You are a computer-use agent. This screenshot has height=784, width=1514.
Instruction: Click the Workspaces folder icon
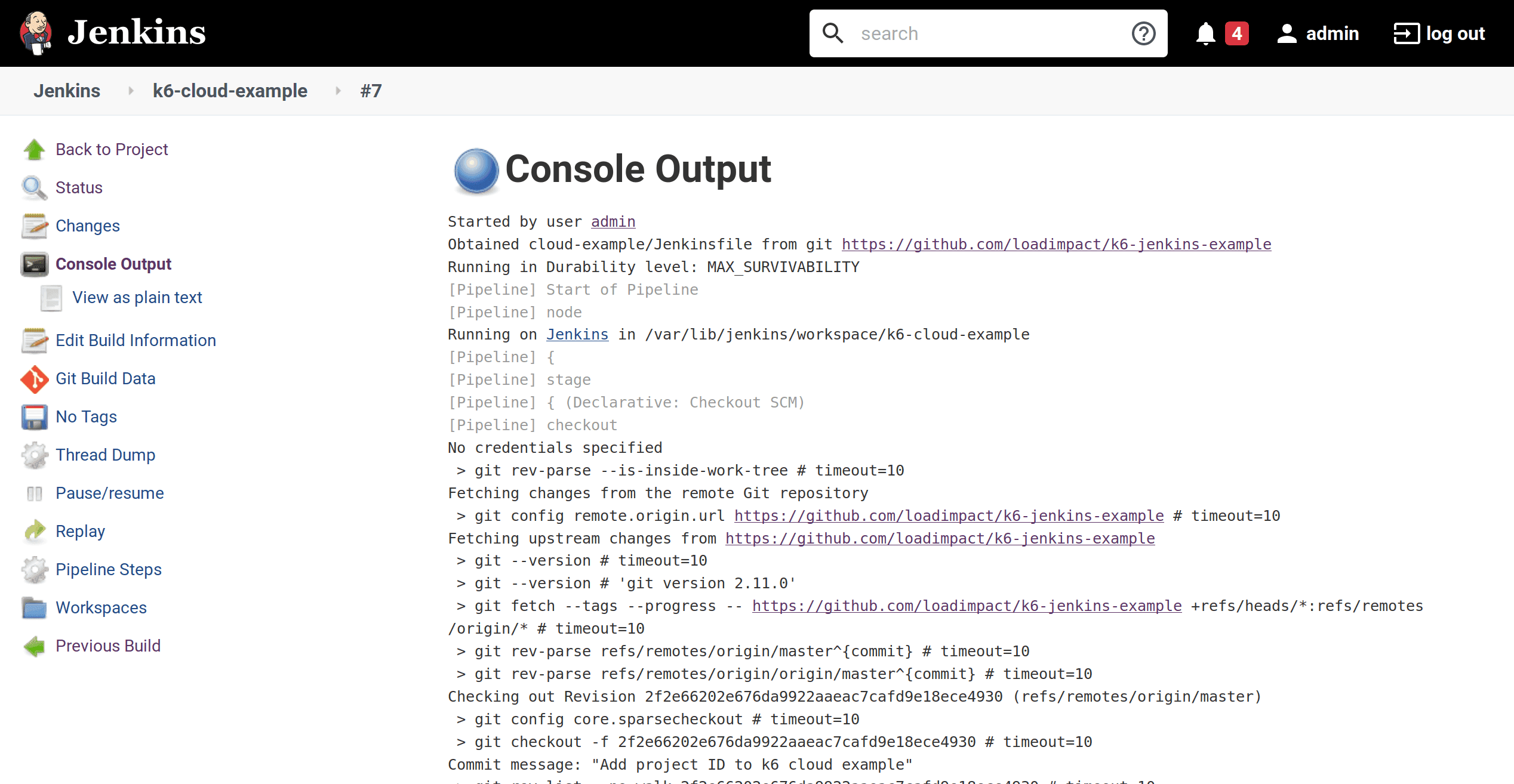pyautogui.click(x=34, y=608)
